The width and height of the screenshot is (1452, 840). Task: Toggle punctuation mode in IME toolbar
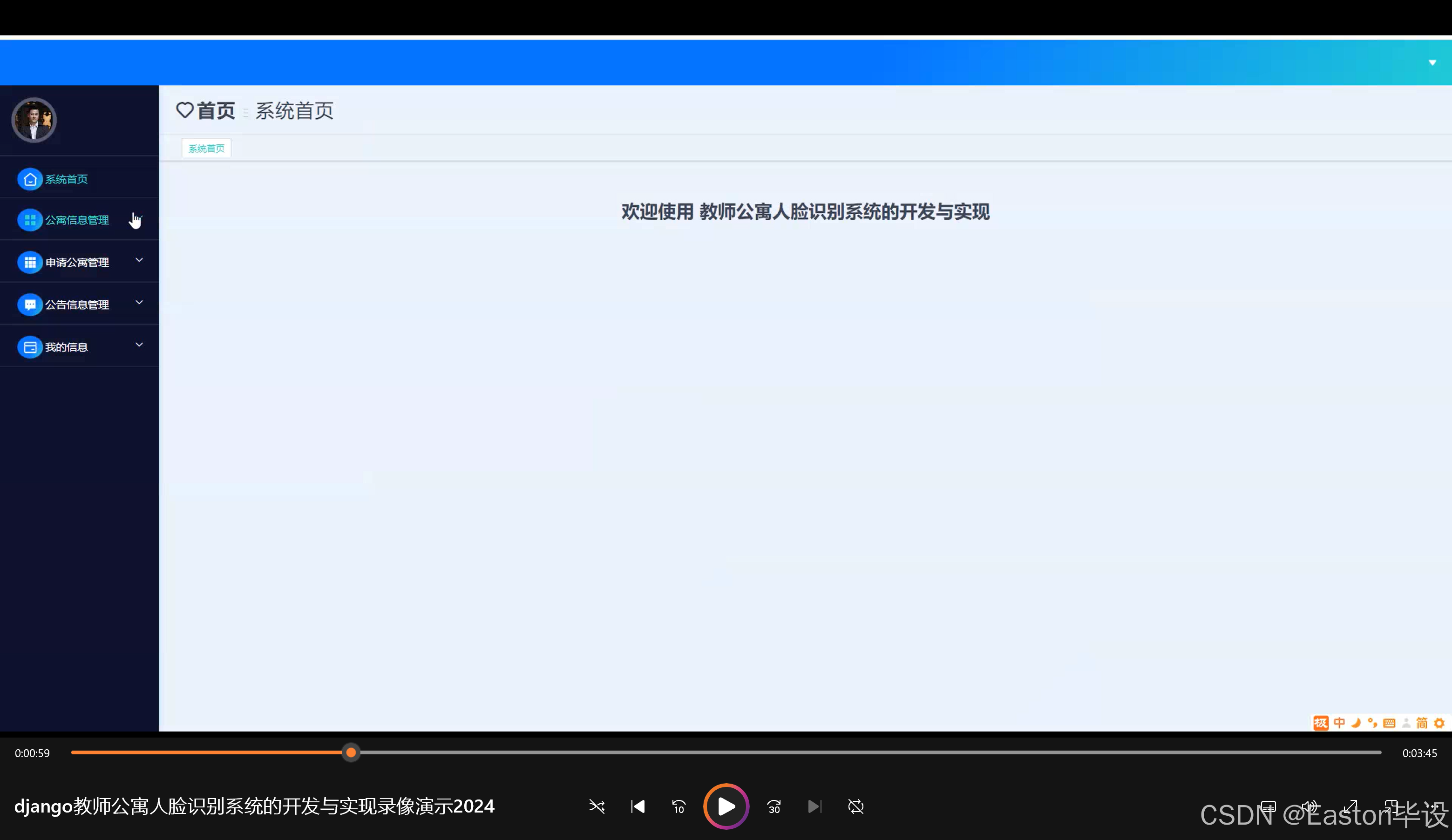pos(1372,723)
